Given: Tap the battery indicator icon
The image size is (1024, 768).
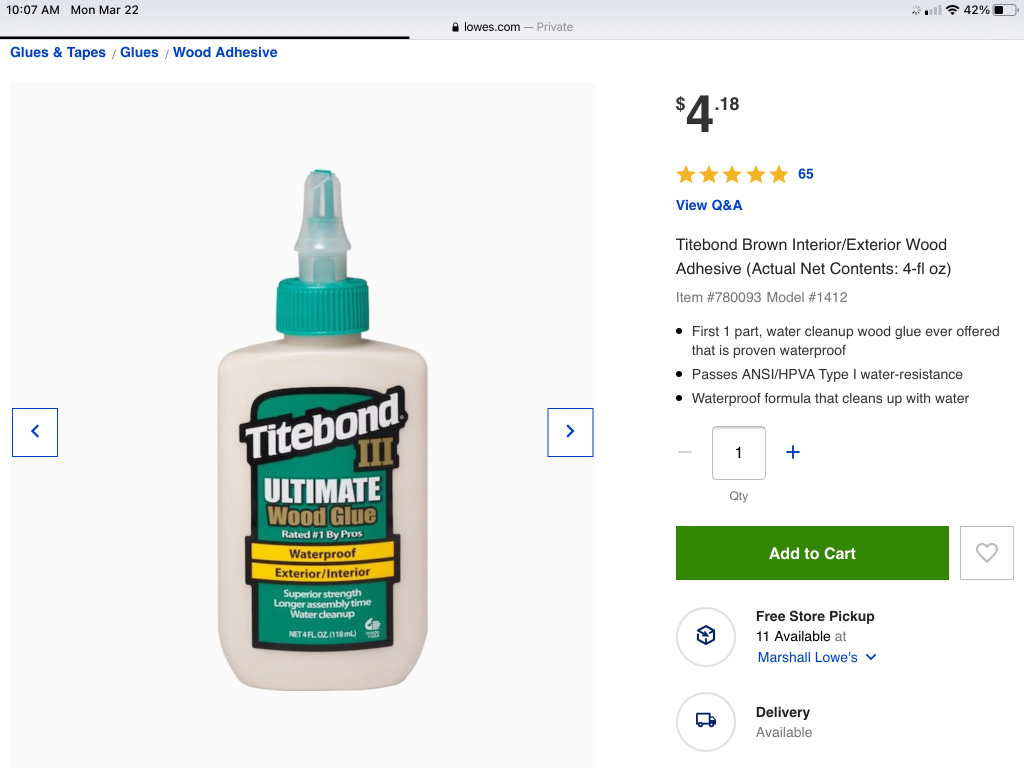Looking at the screenshot, I should coord(1004,10).
